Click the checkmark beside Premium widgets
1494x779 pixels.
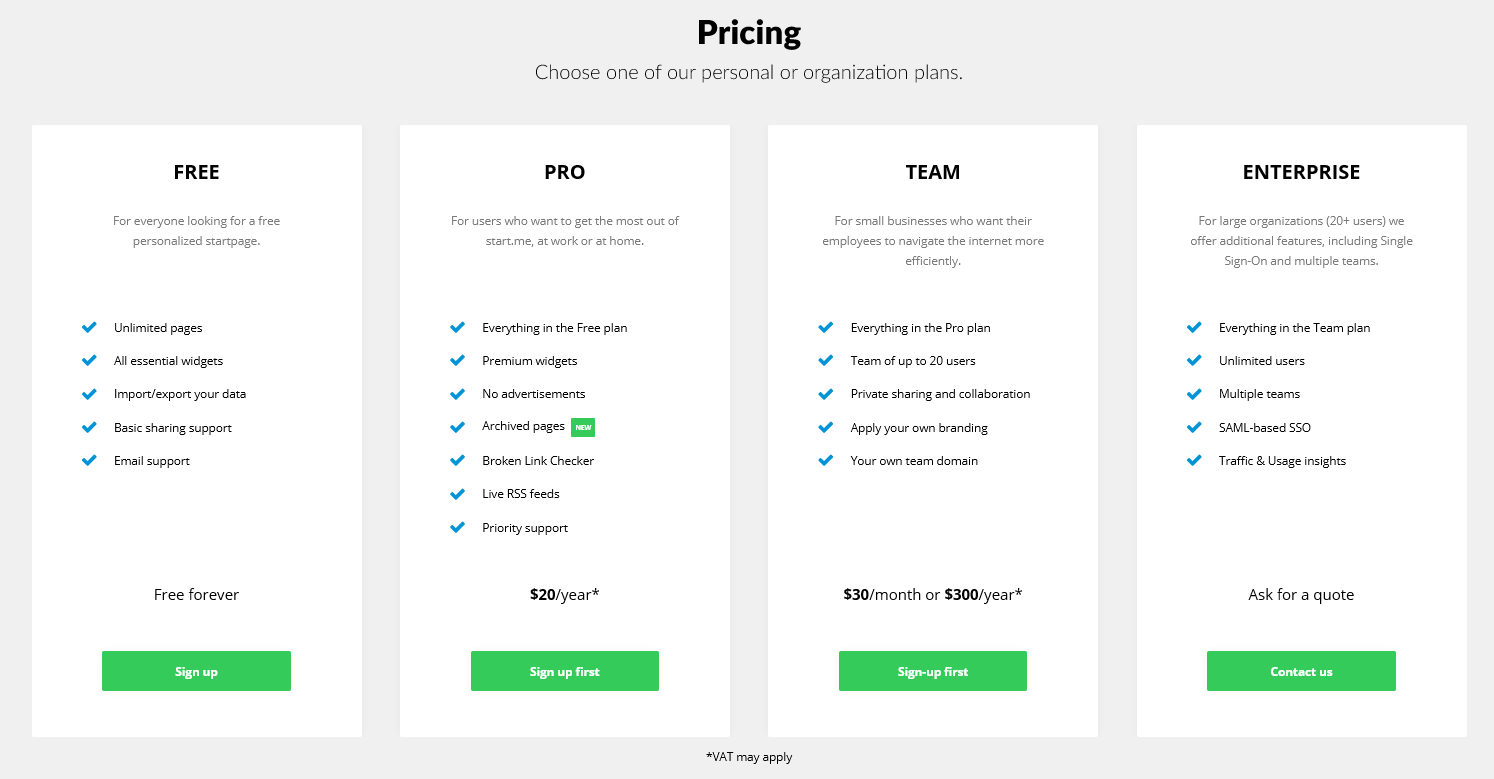point(457,360)
